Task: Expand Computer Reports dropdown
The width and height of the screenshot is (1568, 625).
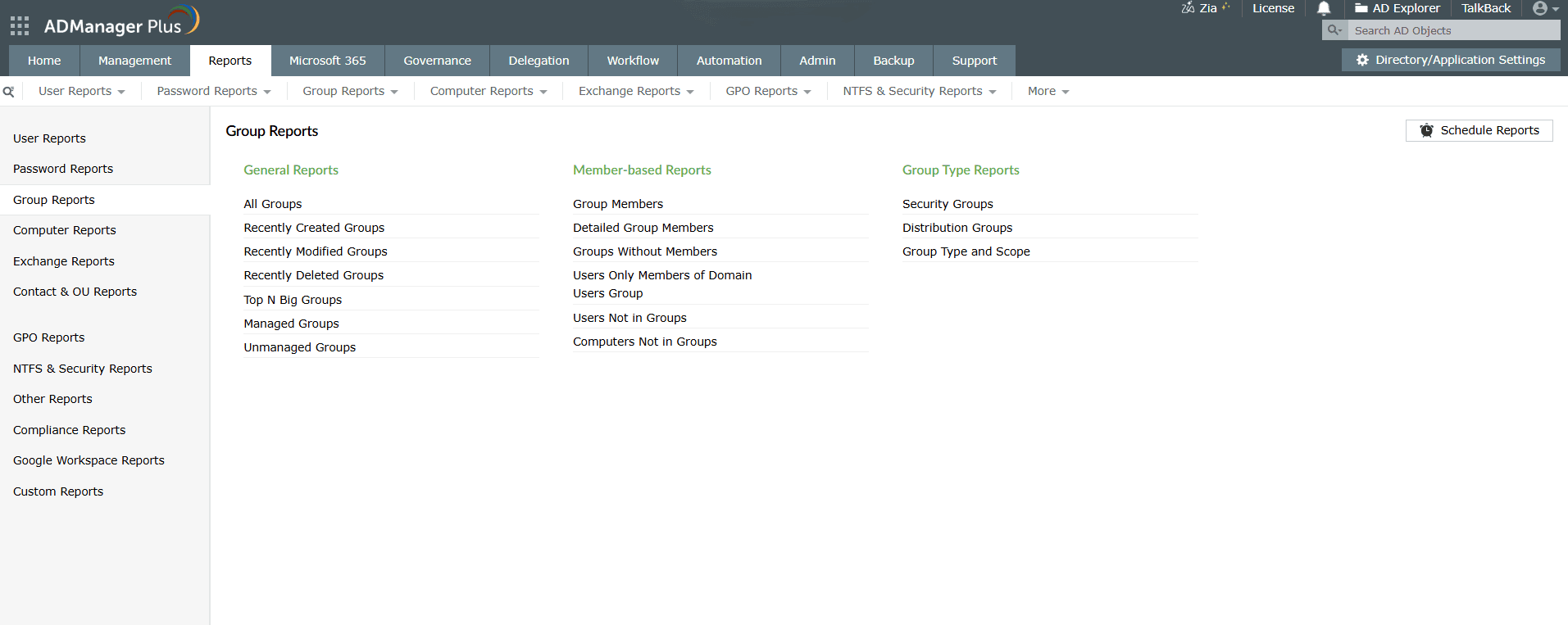Action: 489,91
